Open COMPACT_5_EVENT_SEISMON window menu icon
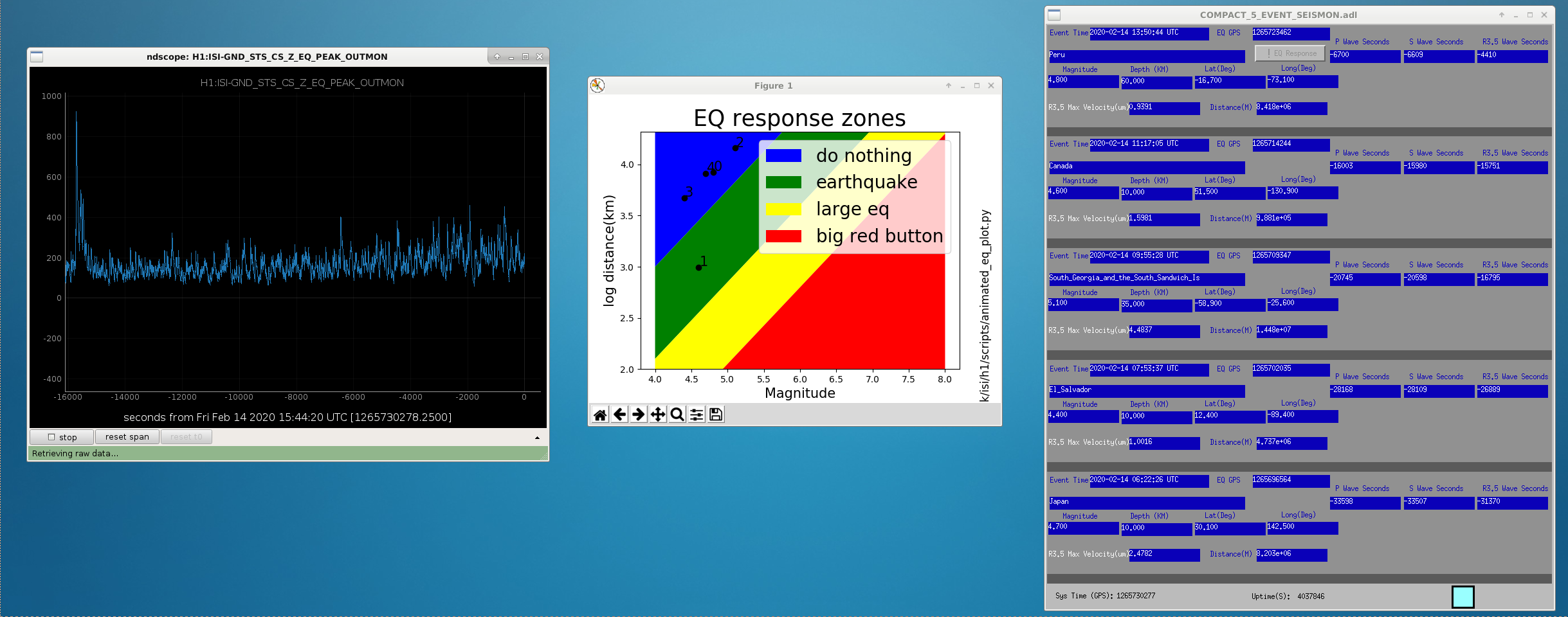The height and width of the screenshot is (617, 1568). [1054, 15]
